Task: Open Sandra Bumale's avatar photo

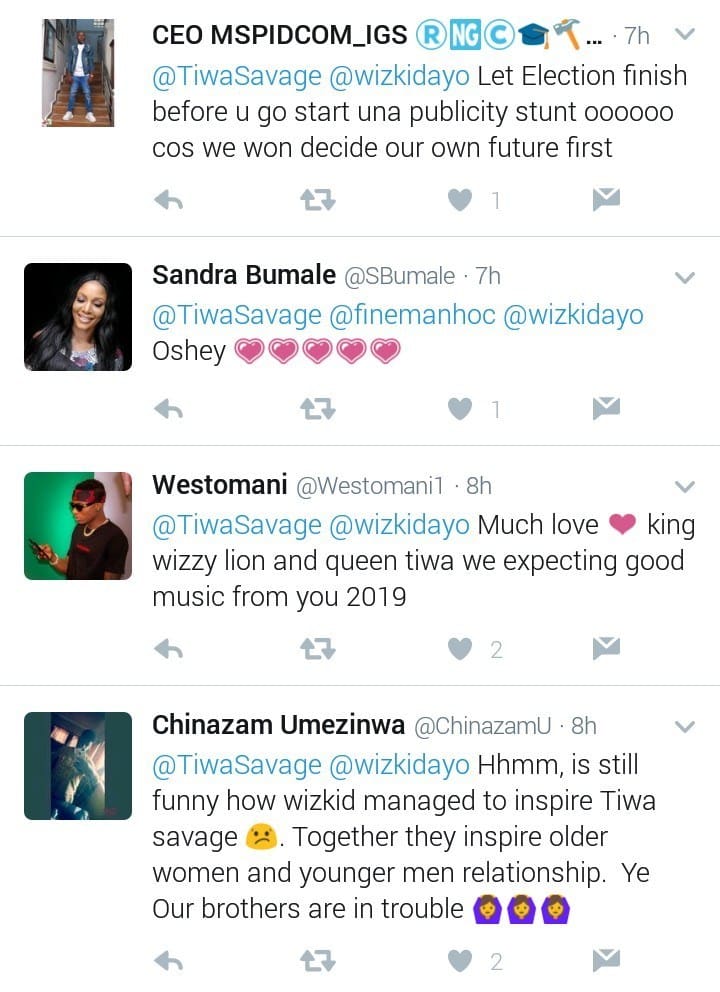Action: (x=78, y=317)
